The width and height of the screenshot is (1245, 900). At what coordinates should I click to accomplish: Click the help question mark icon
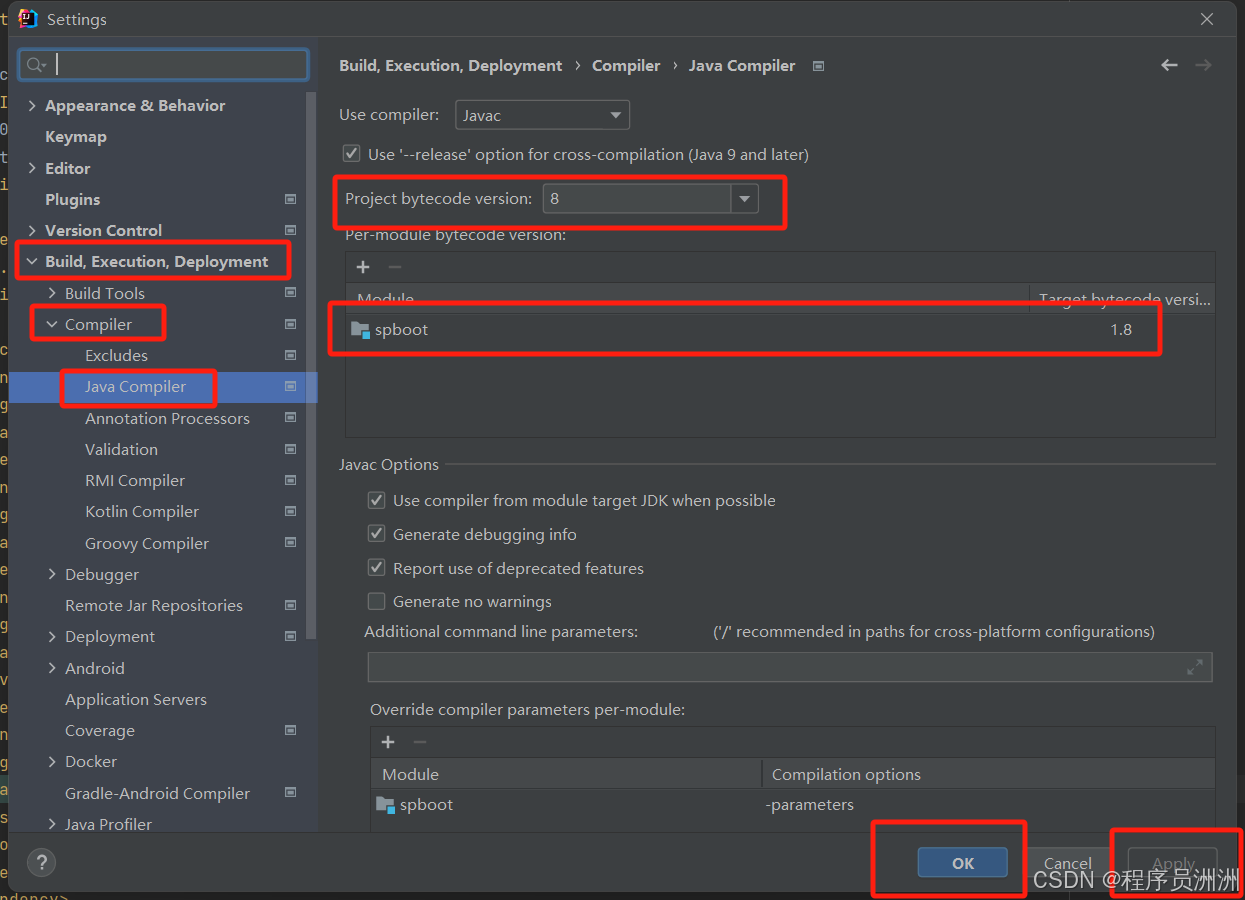click(x=41, y=862)
